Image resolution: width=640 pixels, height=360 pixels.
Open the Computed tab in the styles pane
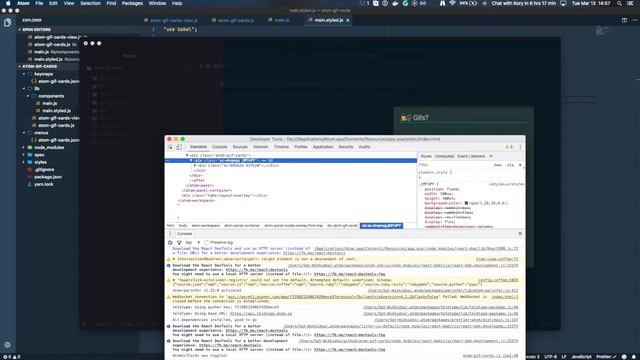click(444, 156)
